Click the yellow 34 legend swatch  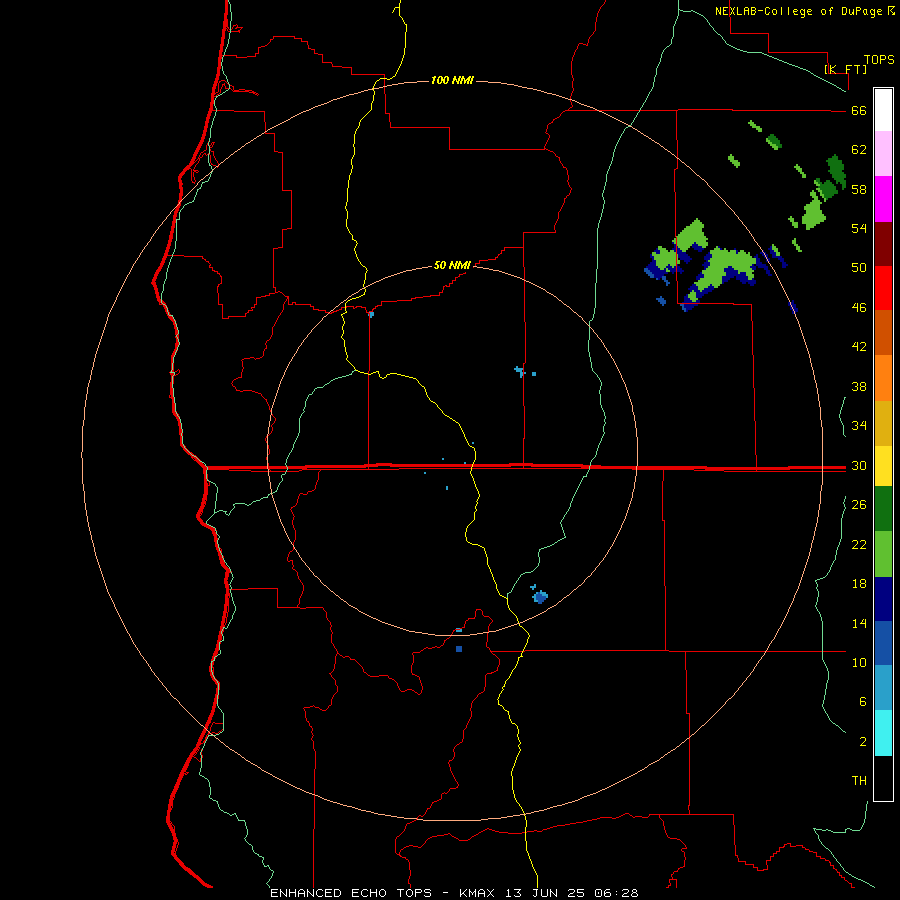click(x=883, y=466)
